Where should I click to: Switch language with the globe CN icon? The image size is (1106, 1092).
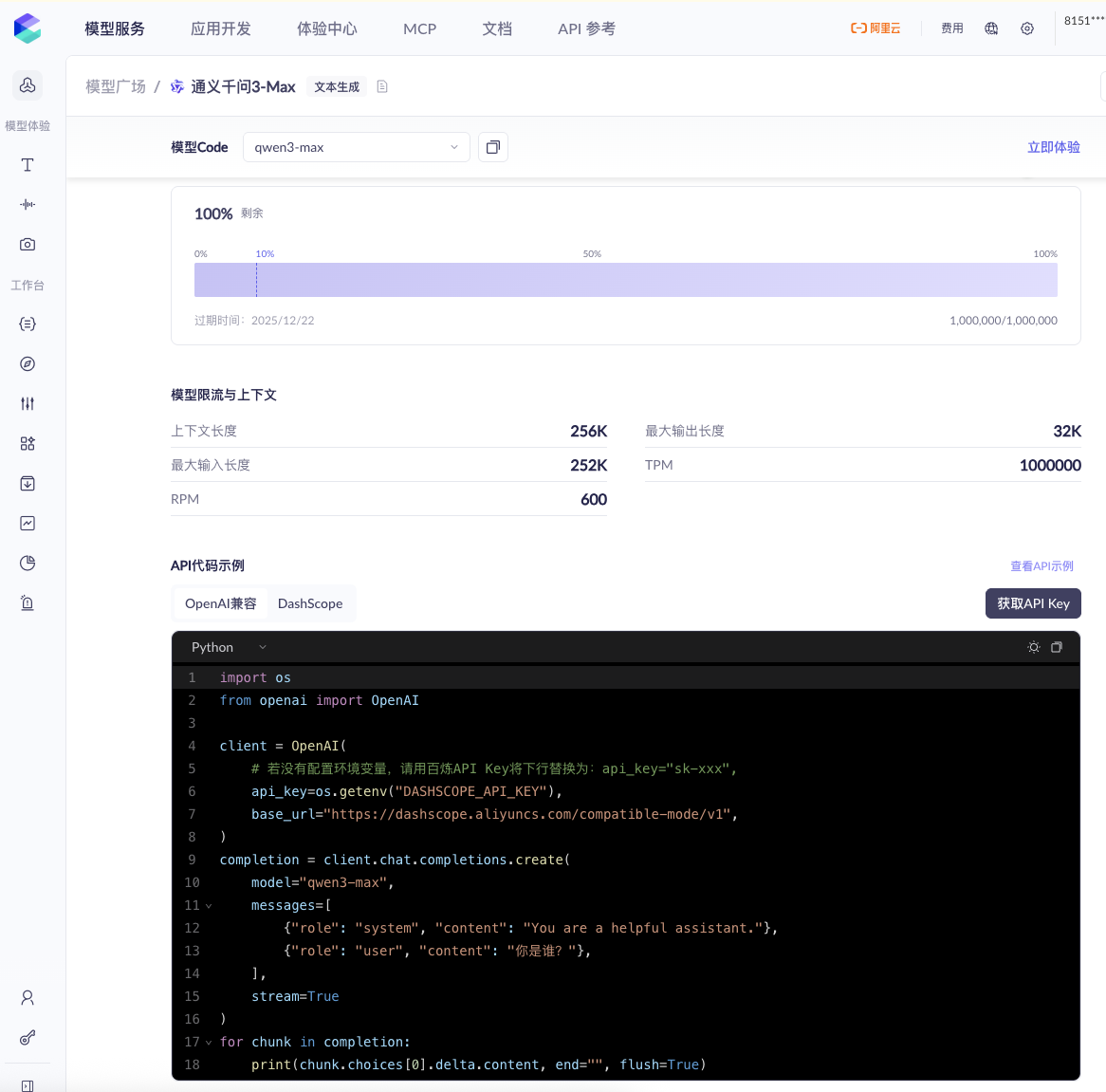[x=991, y=28]
